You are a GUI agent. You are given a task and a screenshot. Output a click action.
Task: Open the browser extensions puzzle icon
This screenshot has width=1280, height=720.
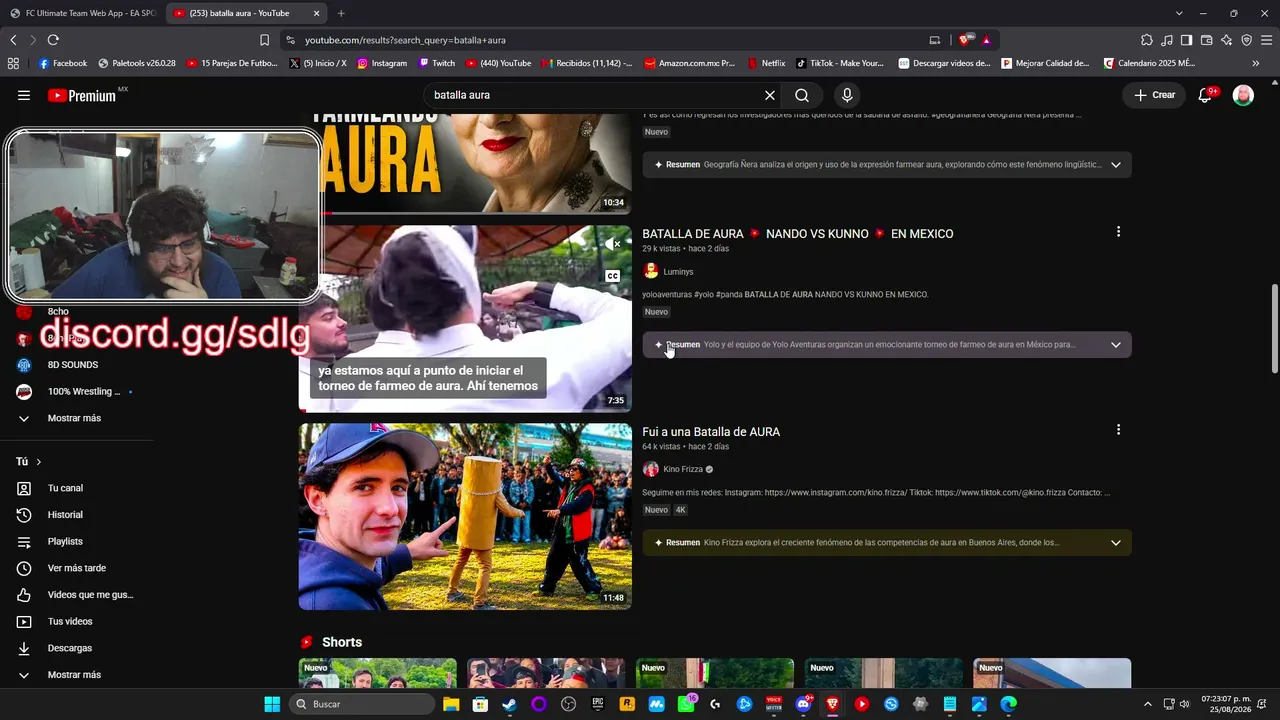click(x=1147, y=40)
